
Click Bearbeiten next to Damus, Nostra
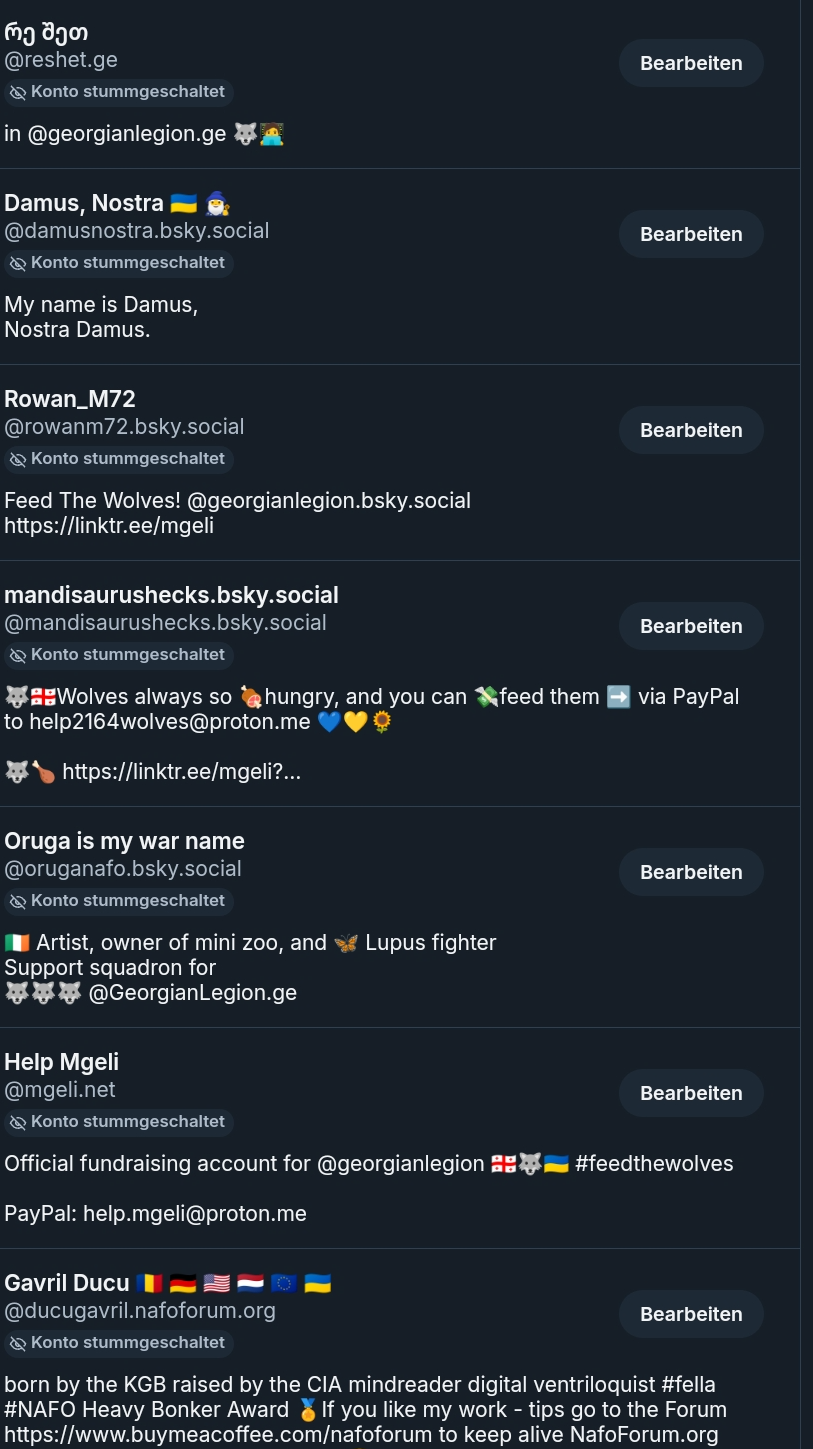pyautogui.click(x=691, y=234)
